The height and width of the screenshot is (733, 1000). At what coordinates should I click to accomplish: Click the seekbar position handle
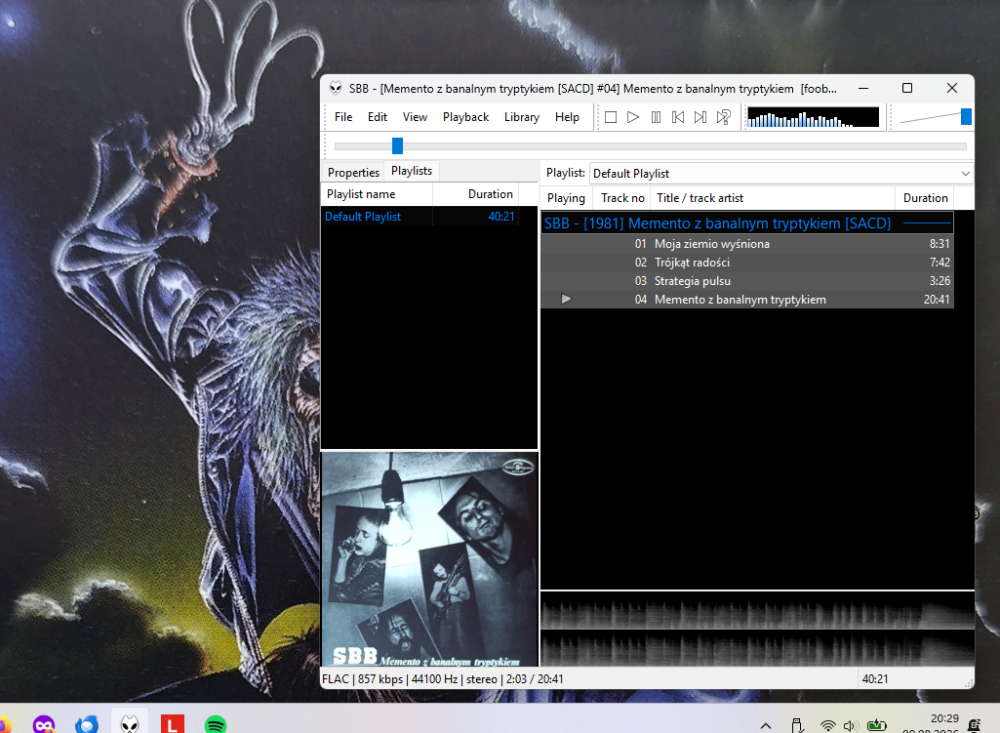397,146
